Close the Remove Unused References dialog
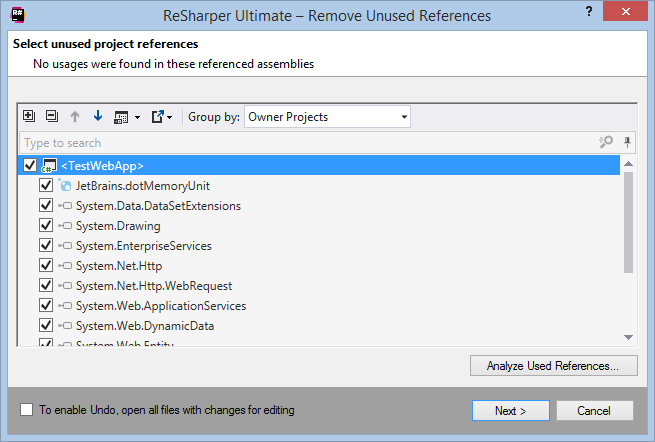The width and height of the screenshot is (655, 442). tap(625, 11)
